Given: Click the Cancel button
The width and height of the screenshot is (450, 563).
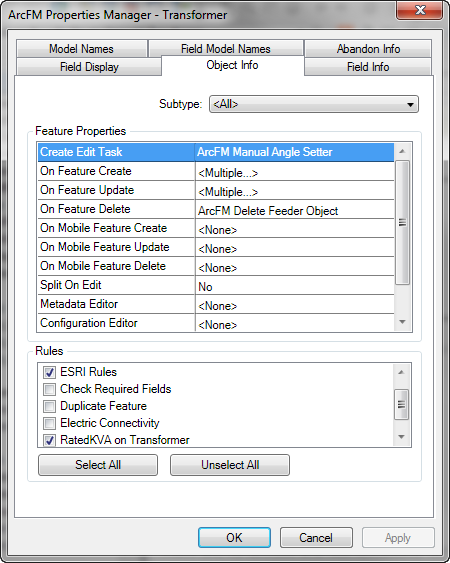Looking at the screenshot, I should [316, 538].
